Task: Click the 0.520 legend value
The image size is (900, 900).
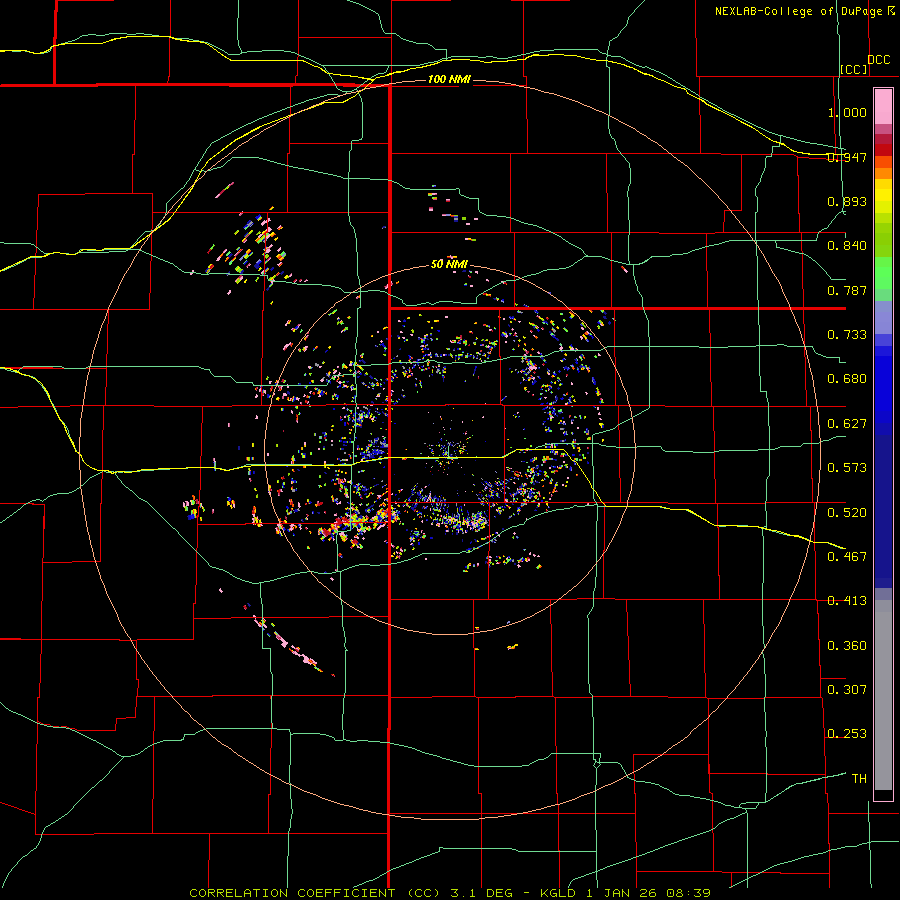Action: click(847, 512)
